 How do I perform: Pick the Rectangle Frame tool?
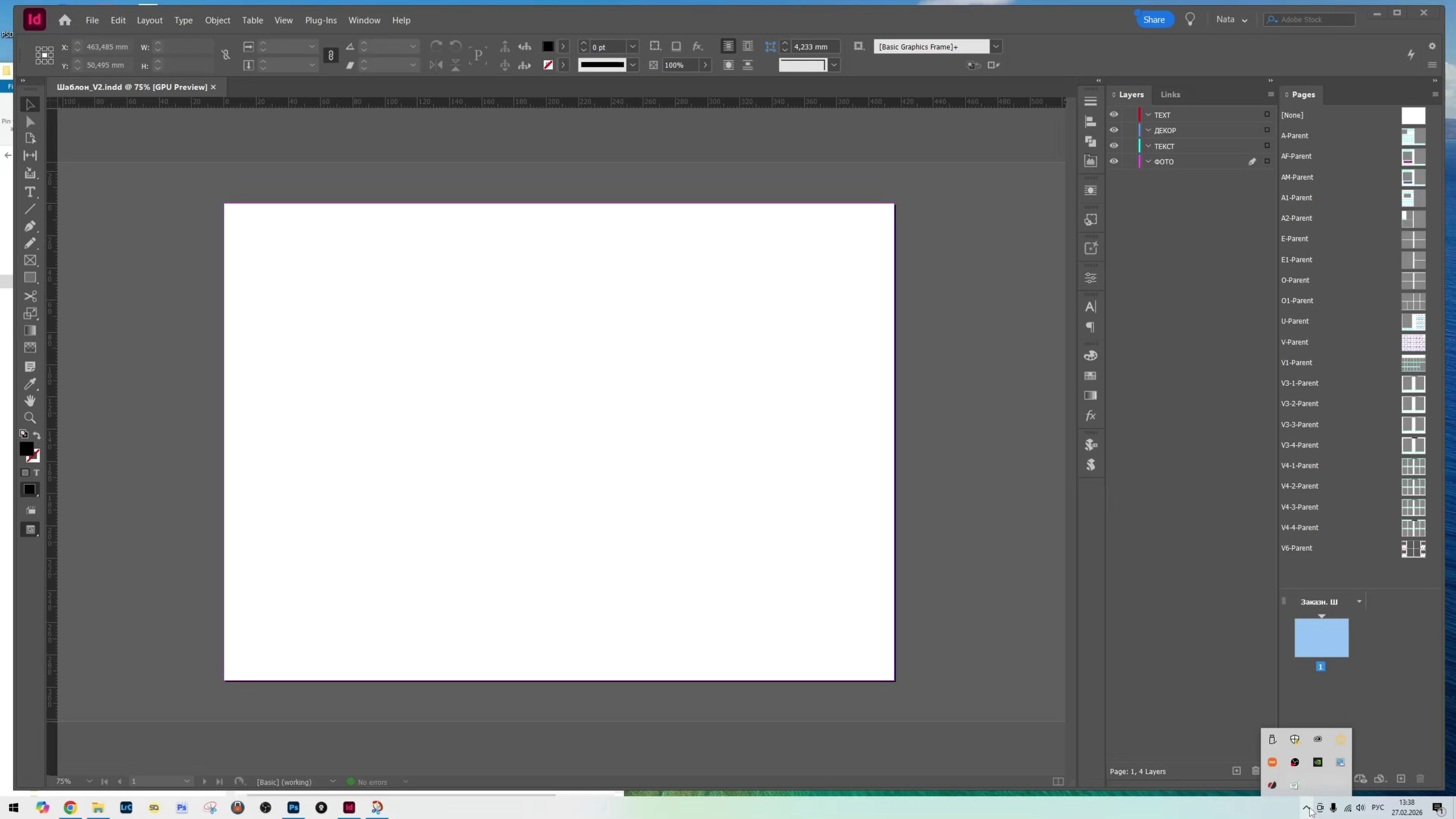pyautogui.click(x=30, y=260)
